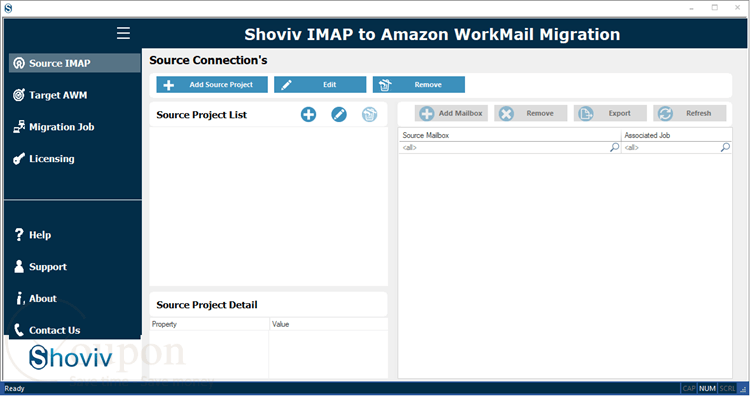Open Help from sidebar
The image size is (750, 396).
click(40, 235)
